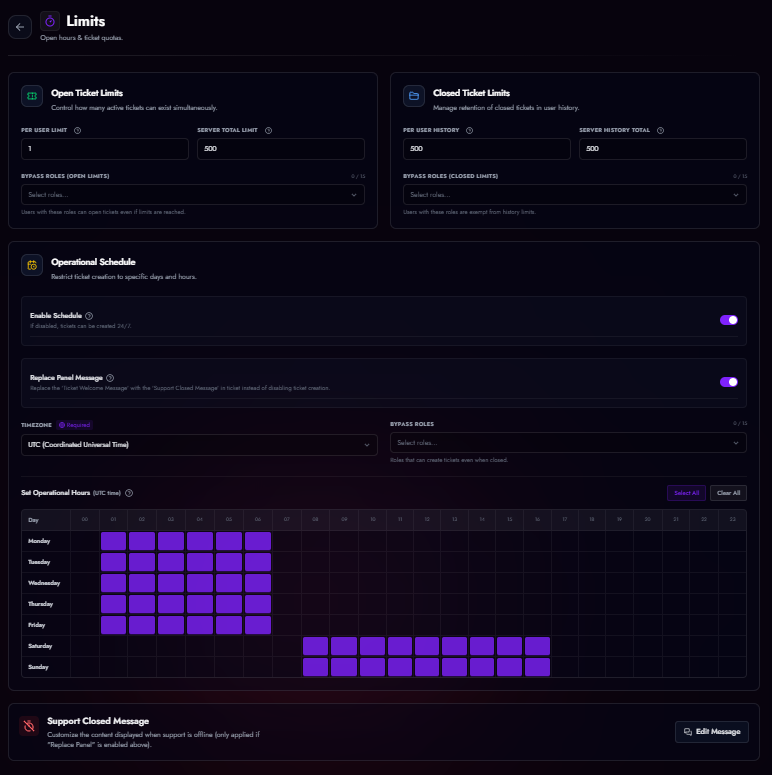Show help for Server Total Limit
This screenshot has height=775, width=772.
268,130
